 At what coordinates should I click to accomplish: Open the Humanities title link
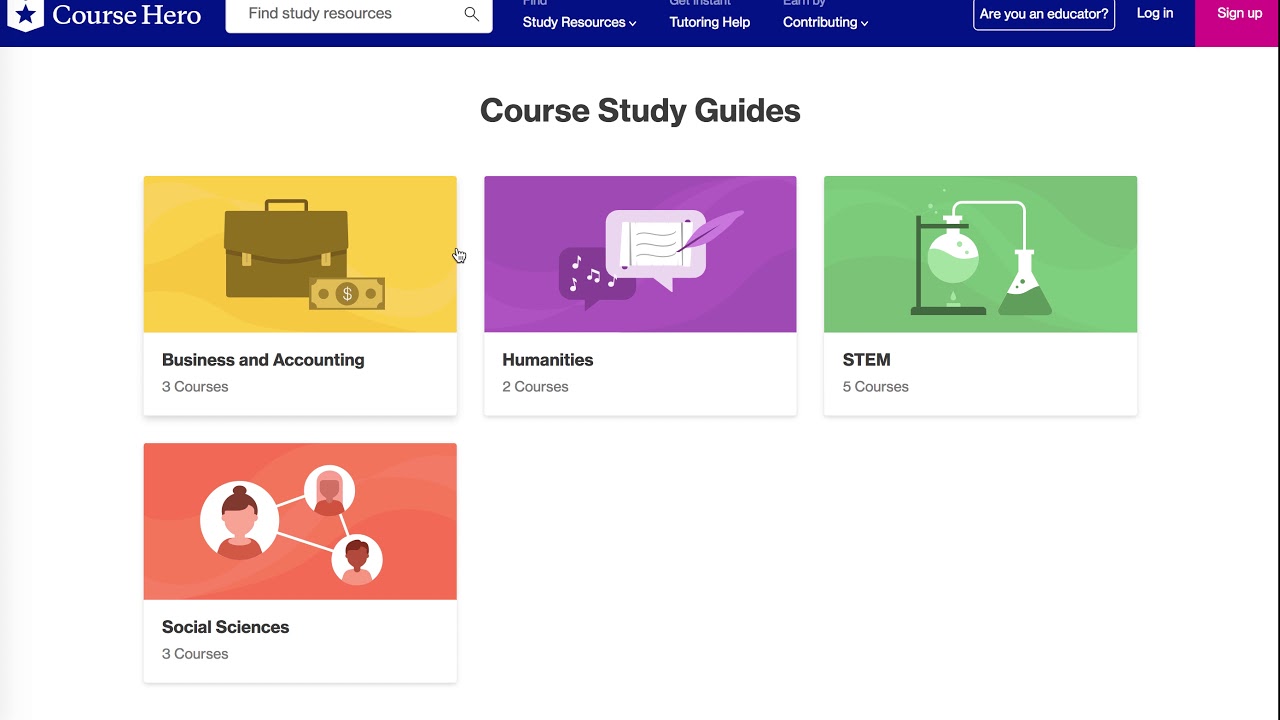point(548,360)
